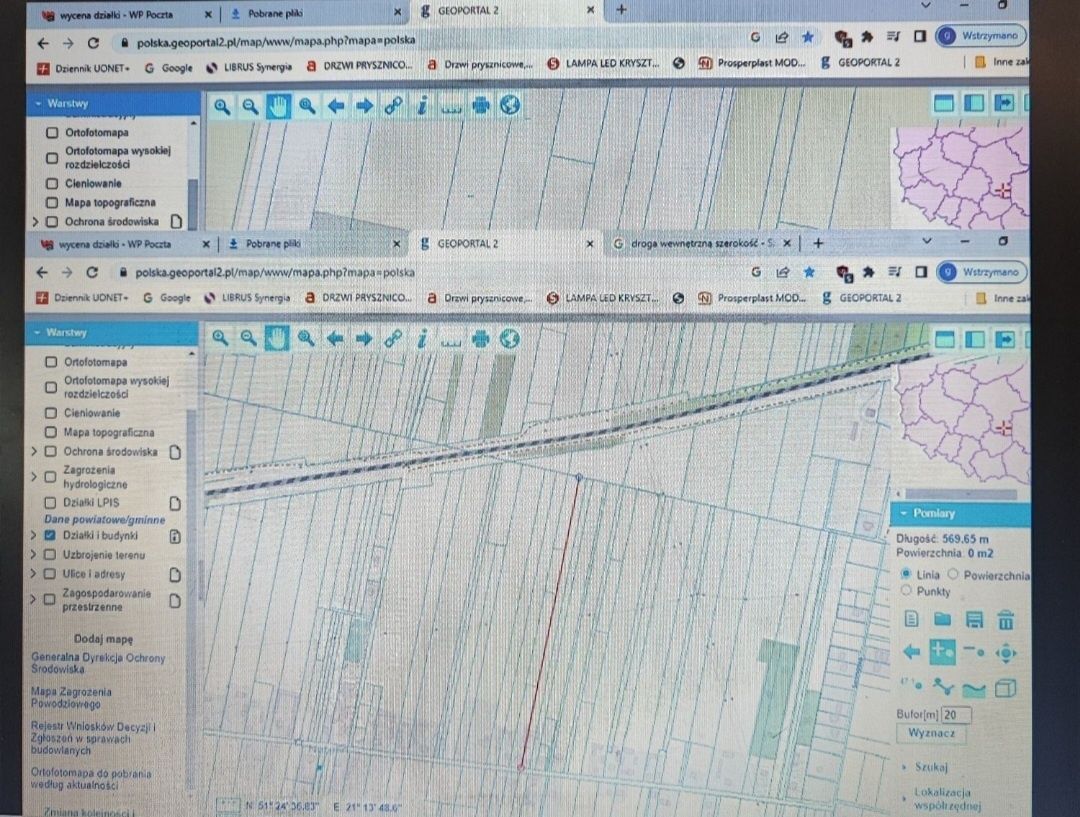Click the undo arrow in Pomiary panel

(911, 652)
